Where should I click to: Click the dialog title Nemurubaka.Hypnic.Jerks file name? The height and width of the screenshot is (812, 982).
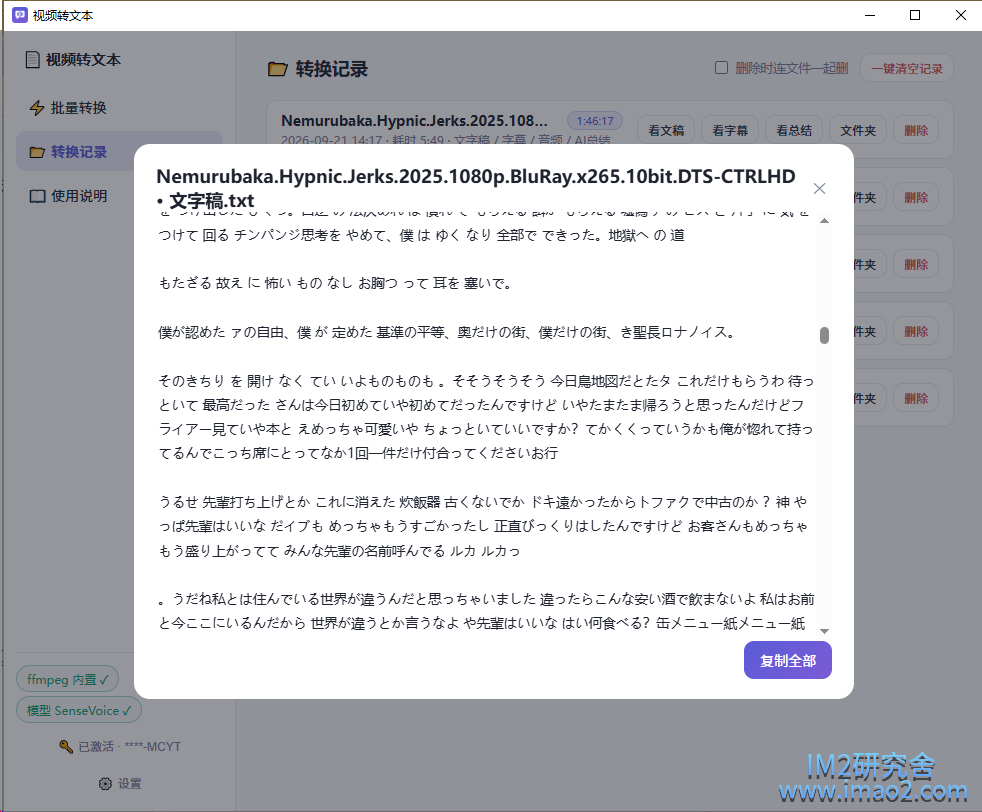point(476,188)
